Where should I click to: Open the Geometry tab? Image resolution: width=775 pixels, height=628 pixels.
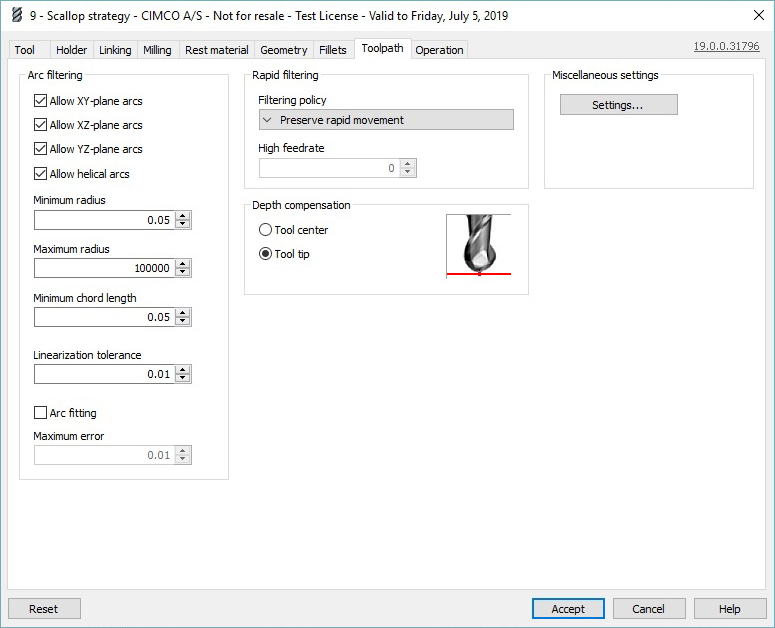(x=284, y=50)
